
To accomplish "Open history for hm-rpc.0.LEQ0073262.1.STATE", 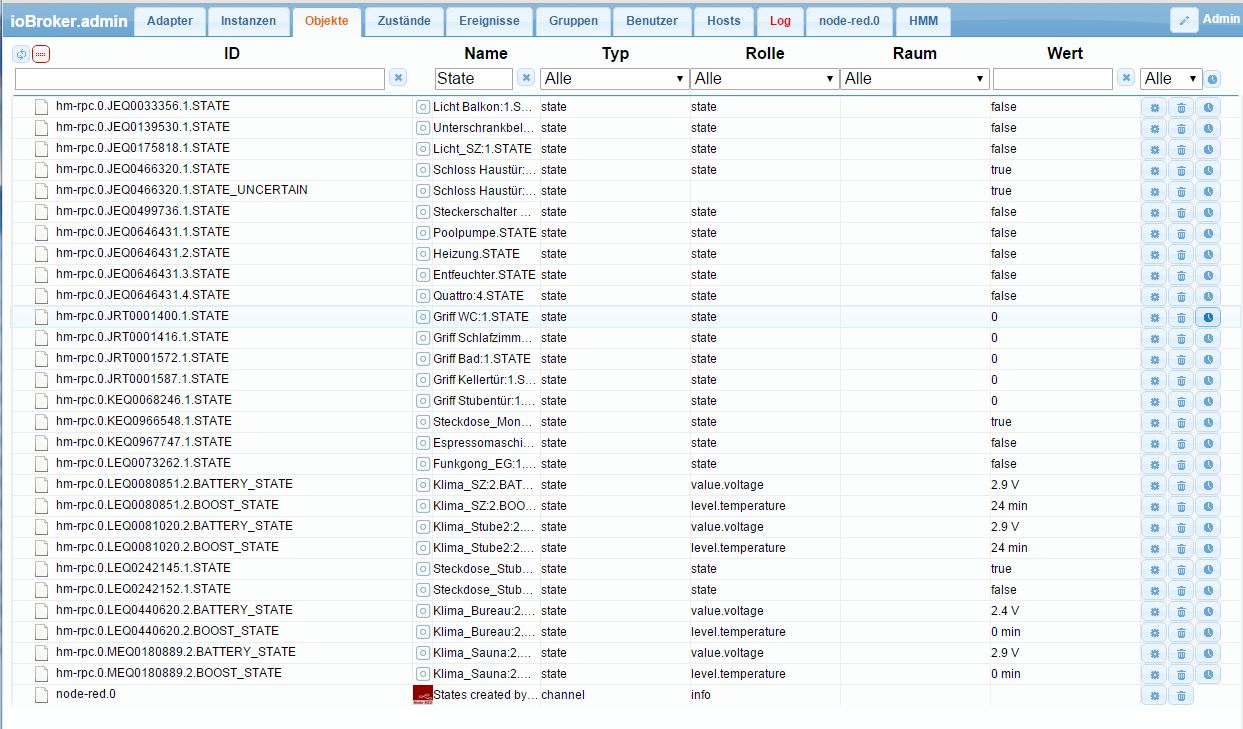I will 1208,464.
